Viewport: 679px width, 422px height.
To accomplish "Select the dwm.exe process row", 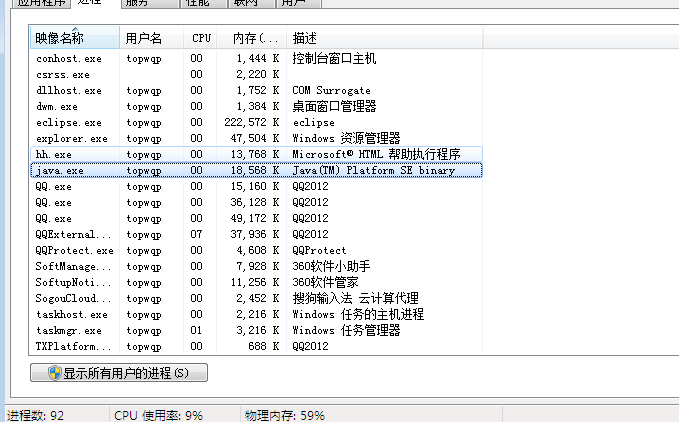I will pyautogui.click(x=256, y=106).
